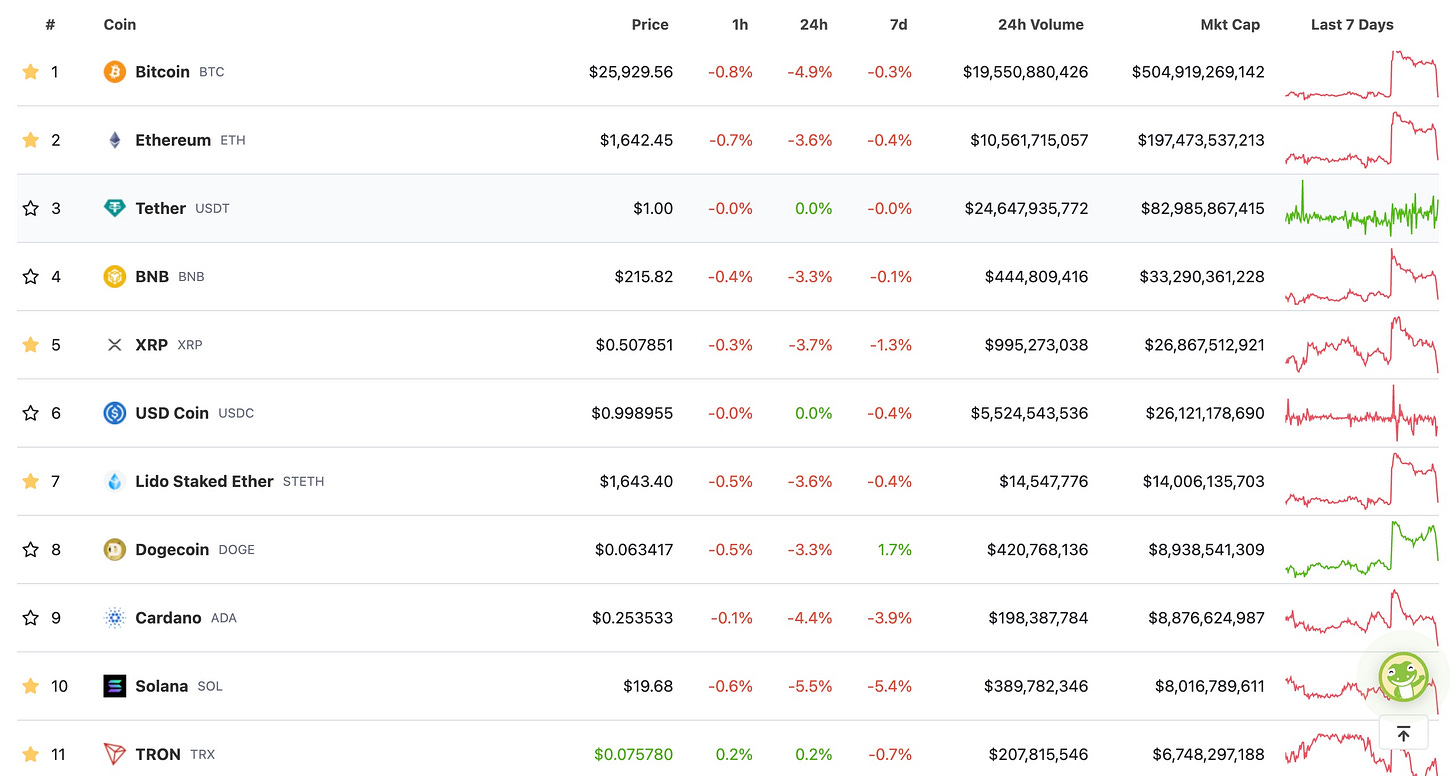The height and width of the screenshot is (776, 1456).
Task: Click Solana 24h change -5.5%
Action: coord(811,686)
